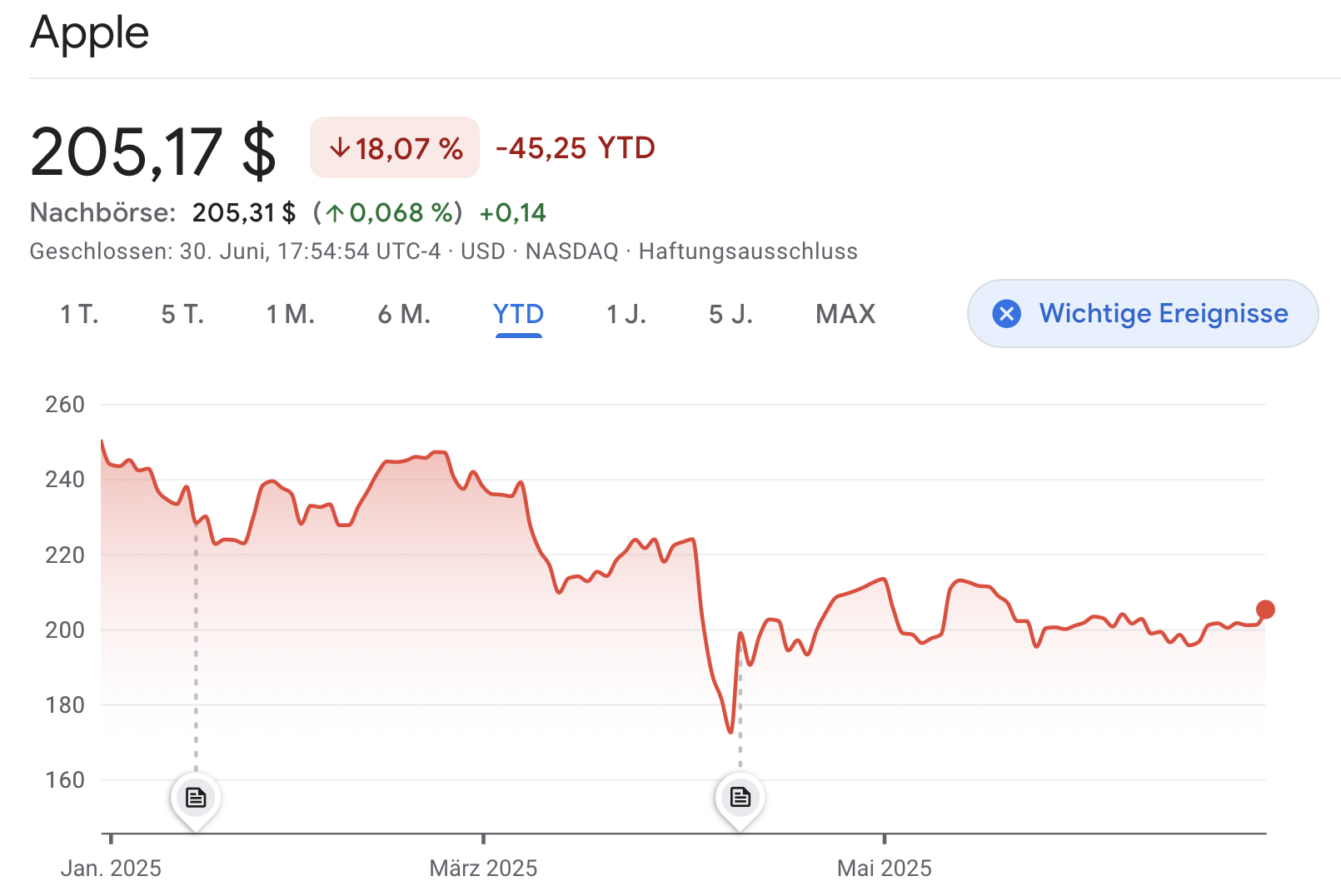Image resolution: width=1341 pixels, height=896 pixels.
Task: Open the April news event marker icon
Action: pyautogui.click(x=740, y=798)
